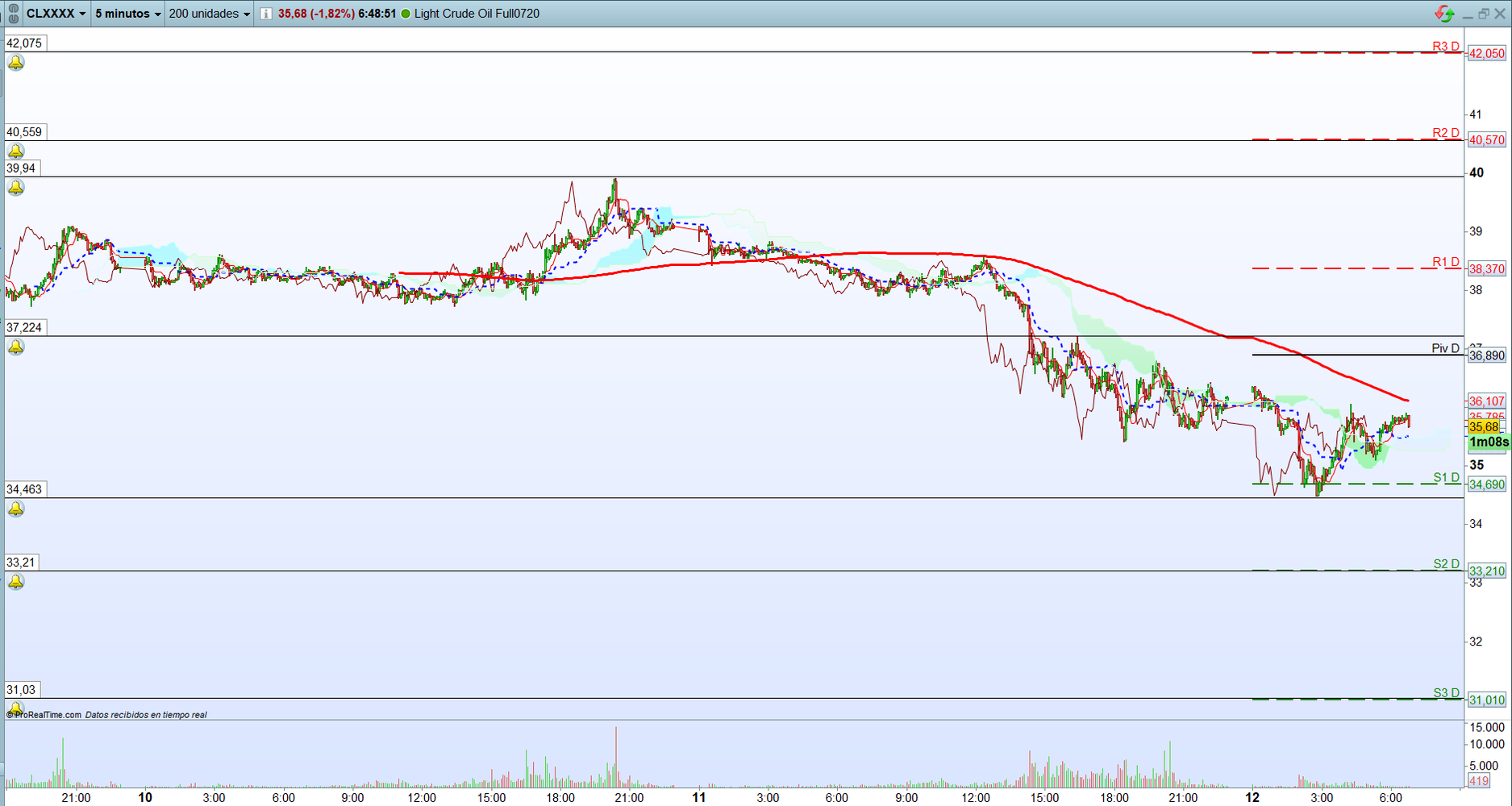Click the 36,890 pivot price tag
Screen dimensions: 1512x806
tap(1486, 355)
